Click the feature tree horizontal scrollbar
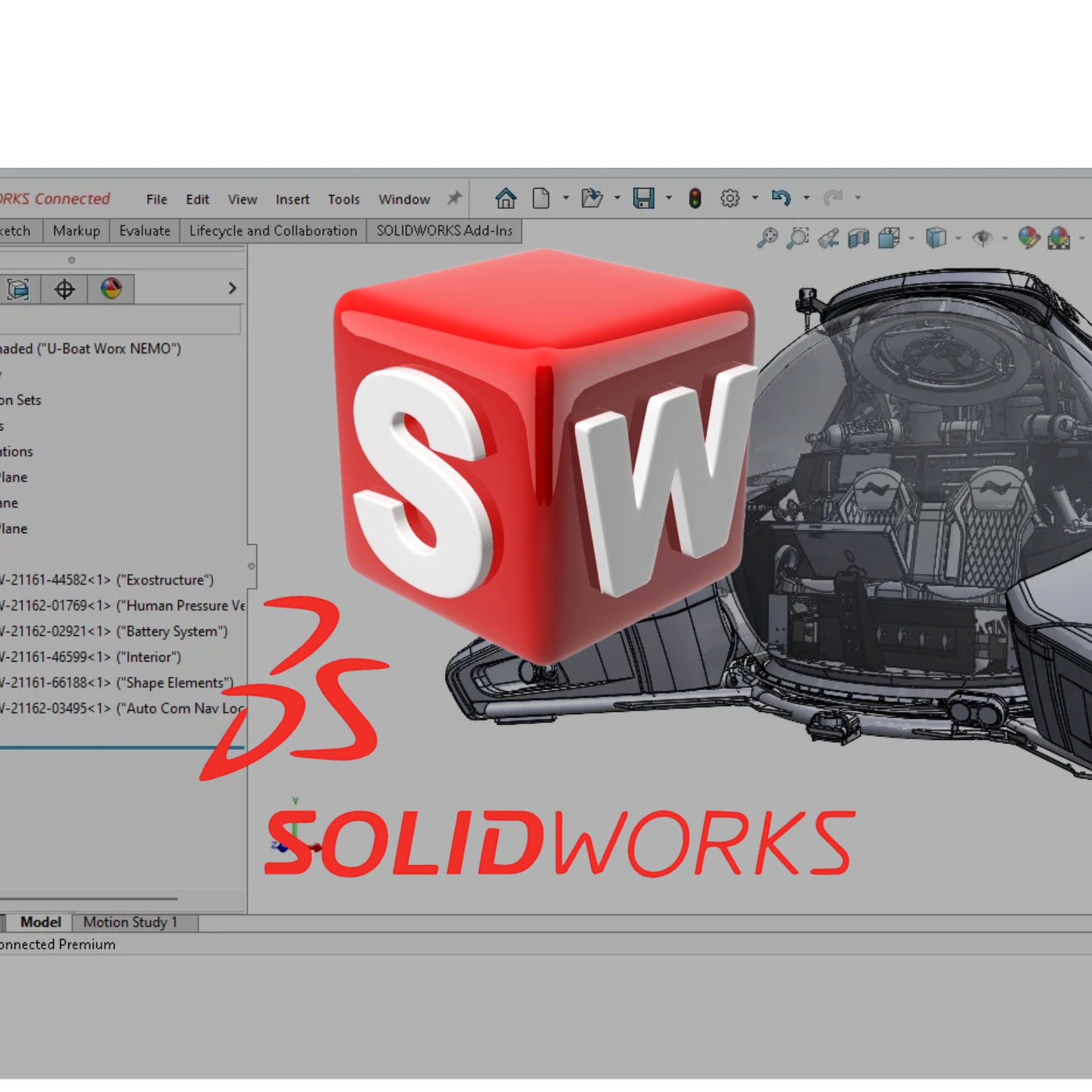This screenshot has width=1092, height=1092. (89, 898)
